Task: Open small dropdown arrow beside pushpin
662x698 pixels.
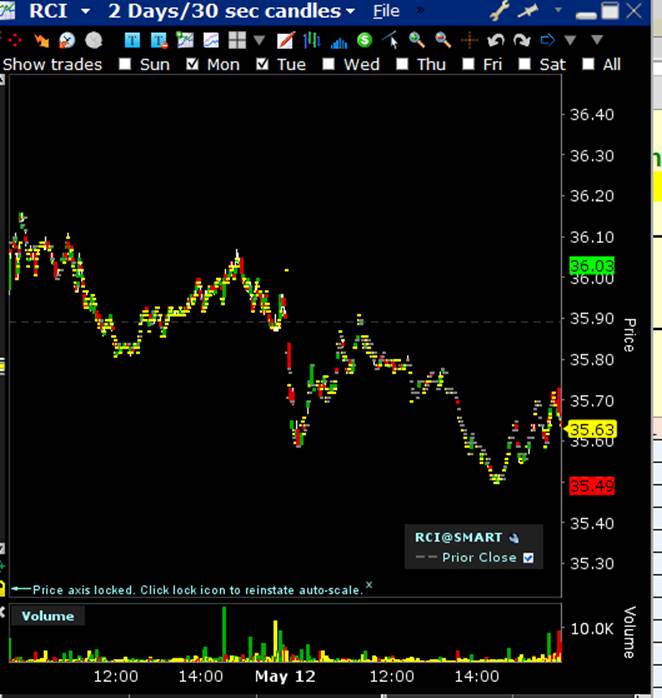Action: click(x=558, y=10)
